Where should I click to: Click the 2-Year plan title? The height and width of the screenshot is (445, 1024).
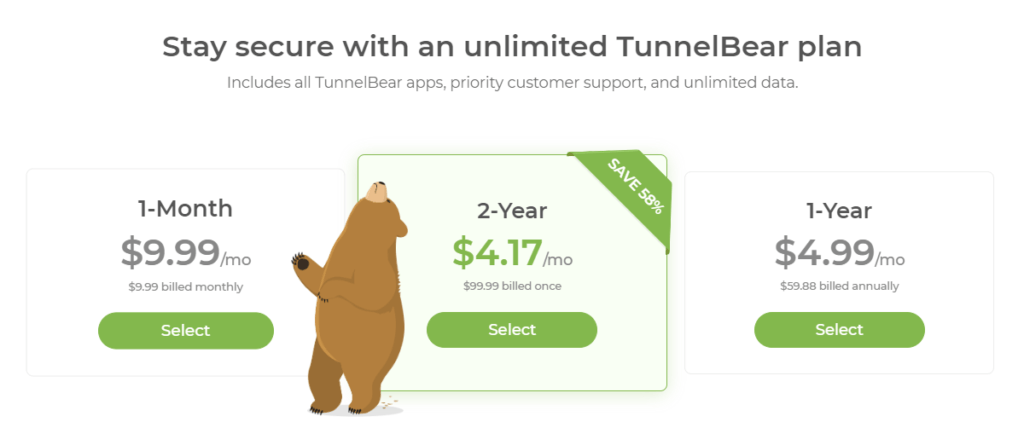tap(512, 210)
